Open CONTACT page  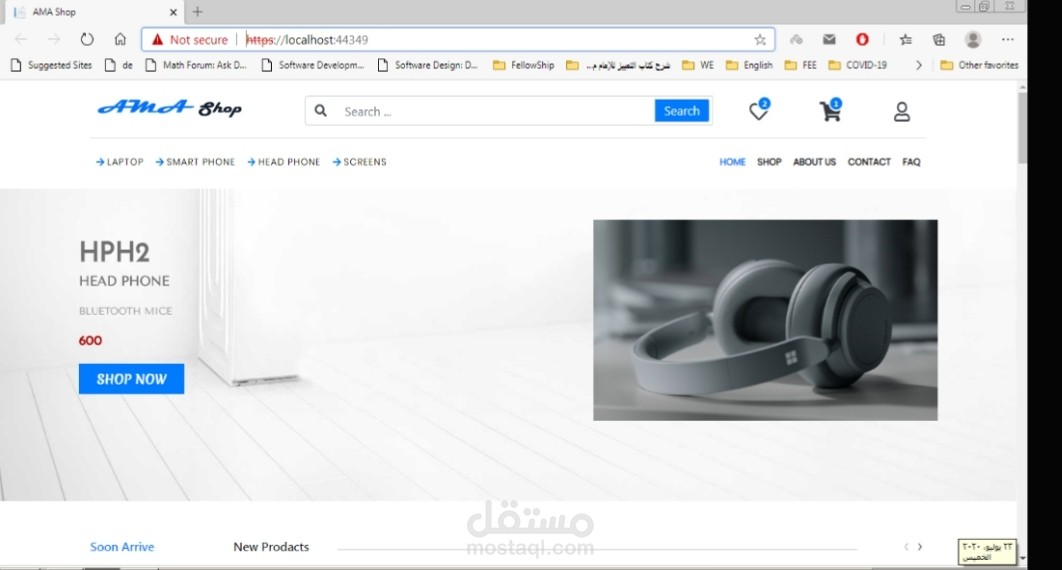pos(869,162)
